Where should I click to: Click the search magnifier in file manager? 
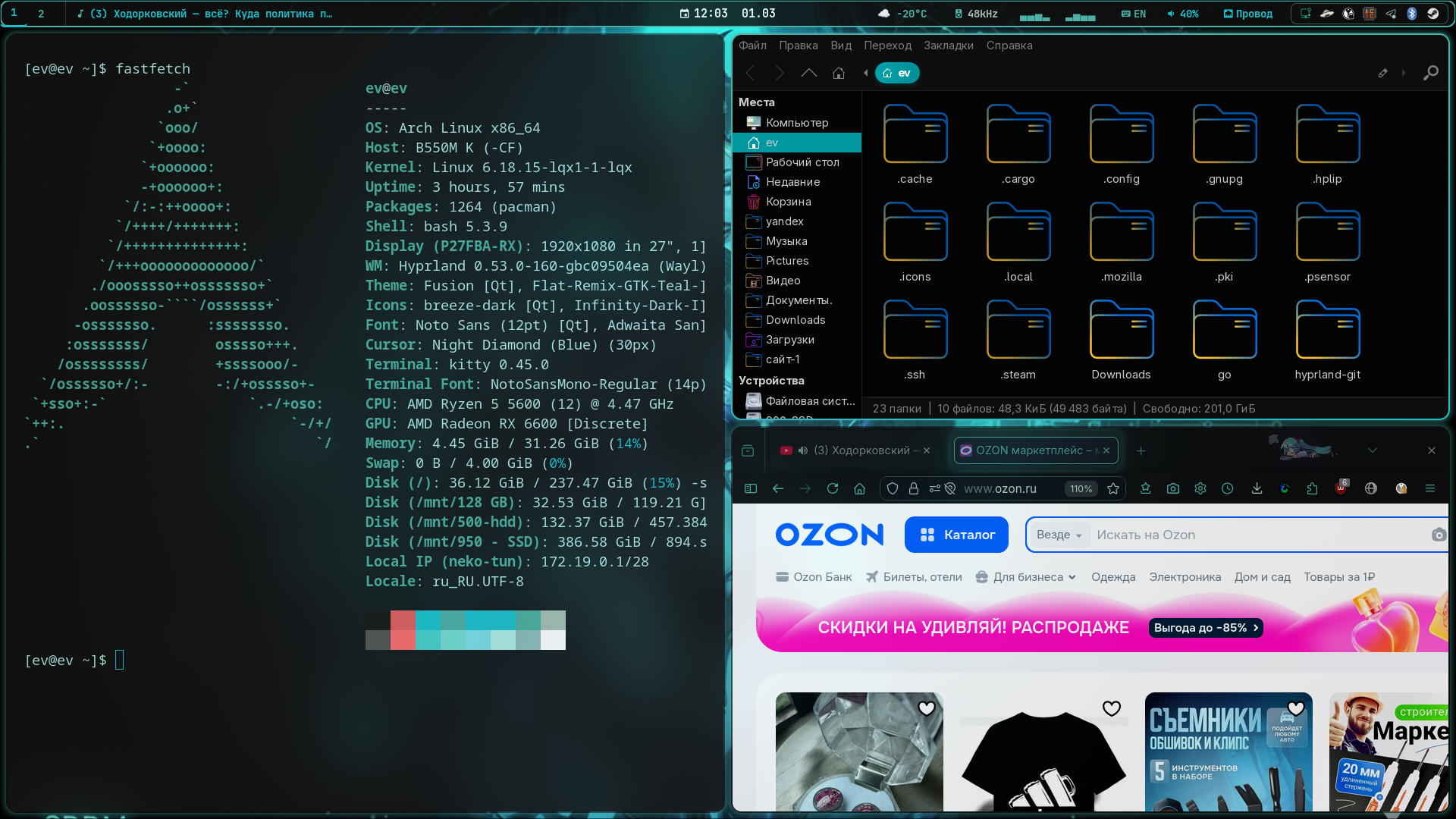pyautogui.click(x=1430, y=73)
